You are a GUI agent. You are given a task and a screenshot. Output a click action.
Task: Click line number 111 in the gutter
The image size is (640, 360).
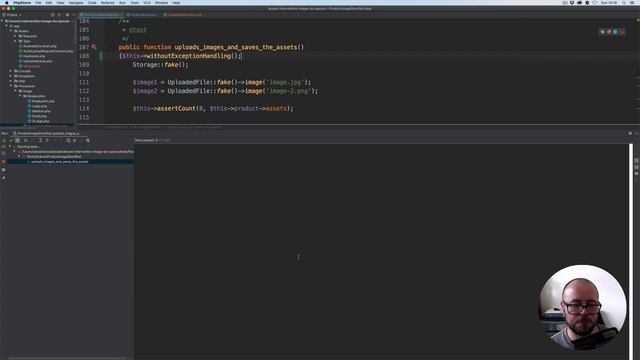pos(84,82)
